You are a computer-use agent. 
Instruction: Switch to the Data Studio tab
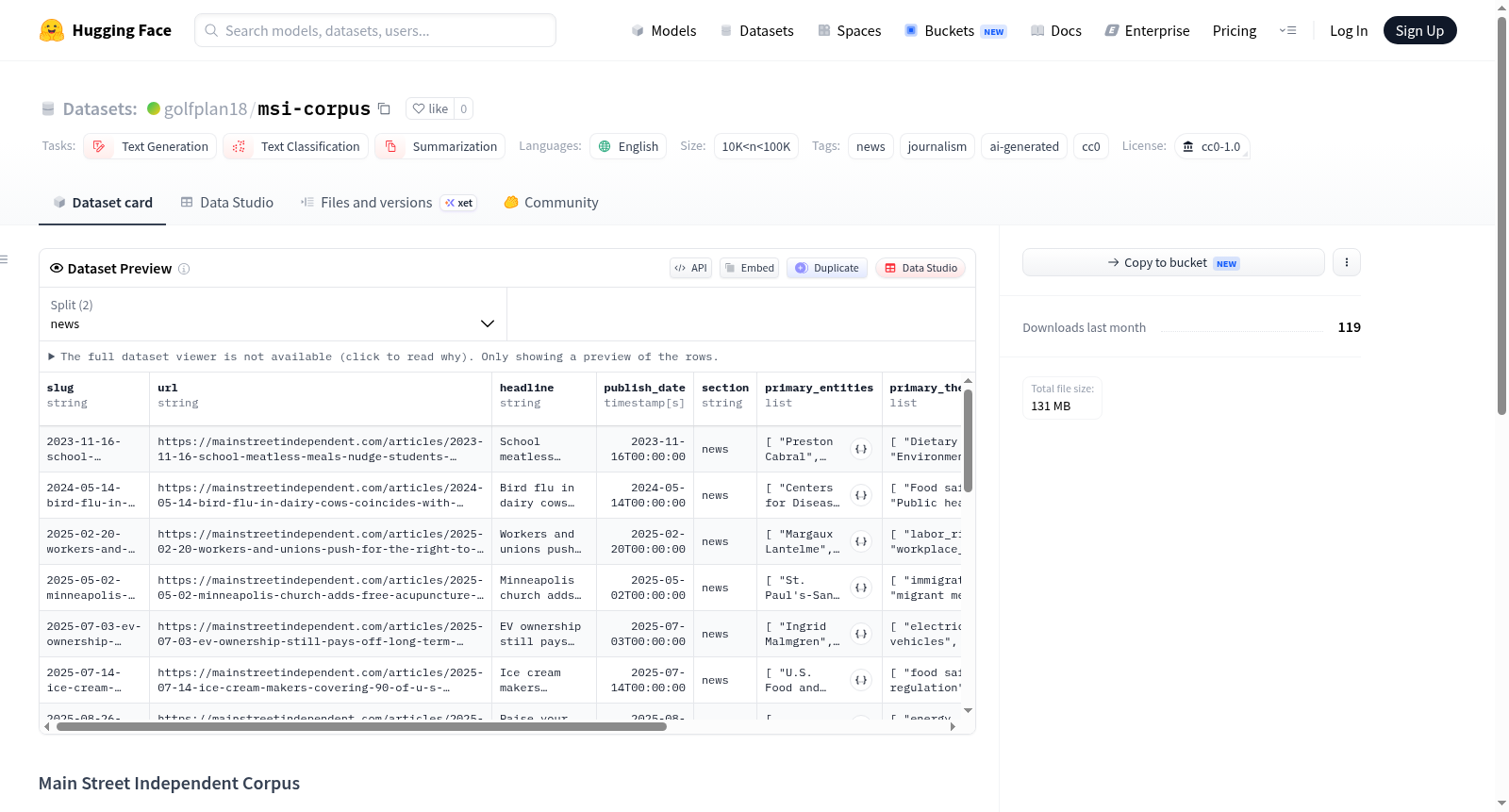(227, 203)
